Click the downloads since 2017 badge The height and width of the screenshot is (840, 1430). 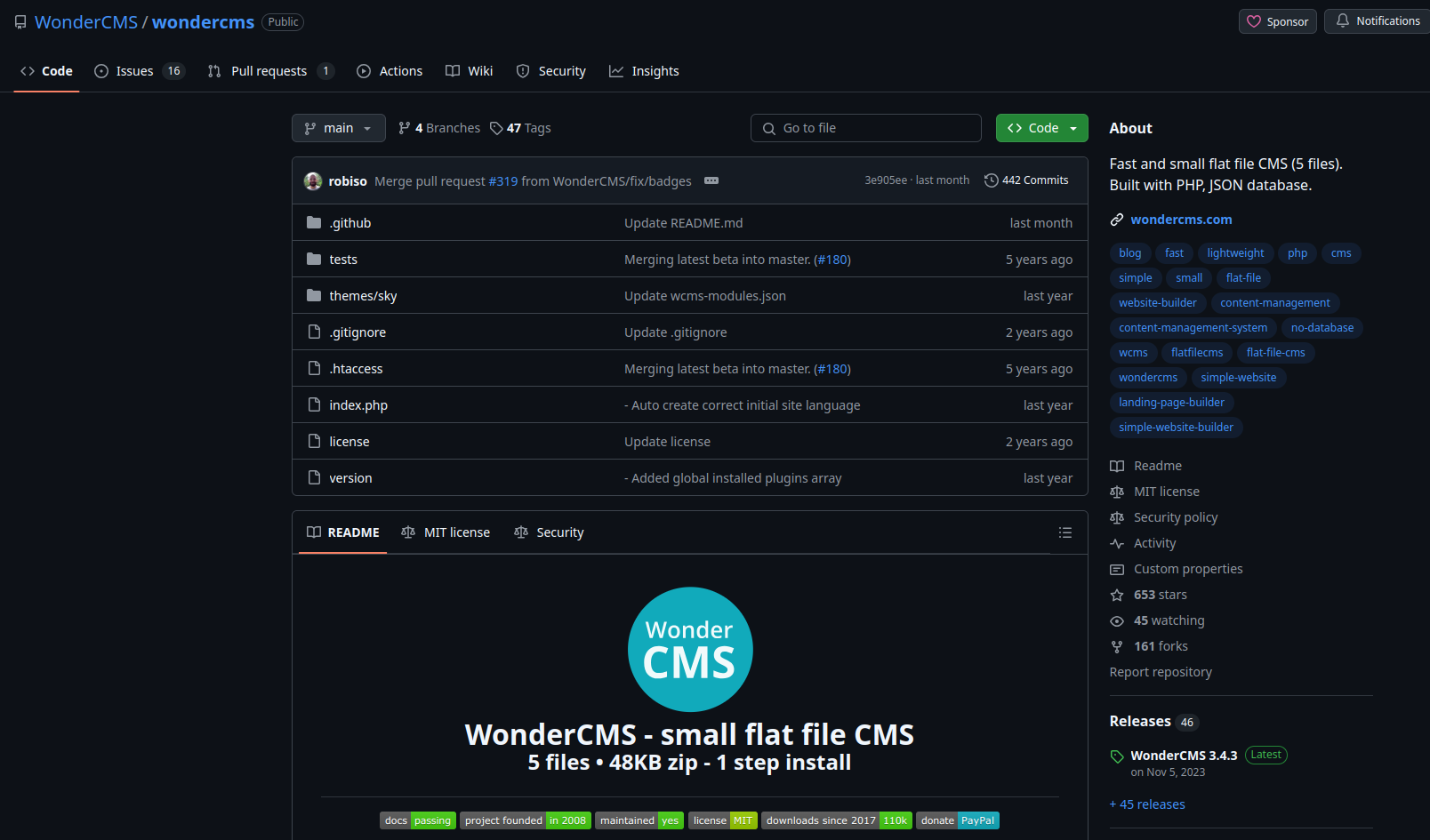[837, 820]
